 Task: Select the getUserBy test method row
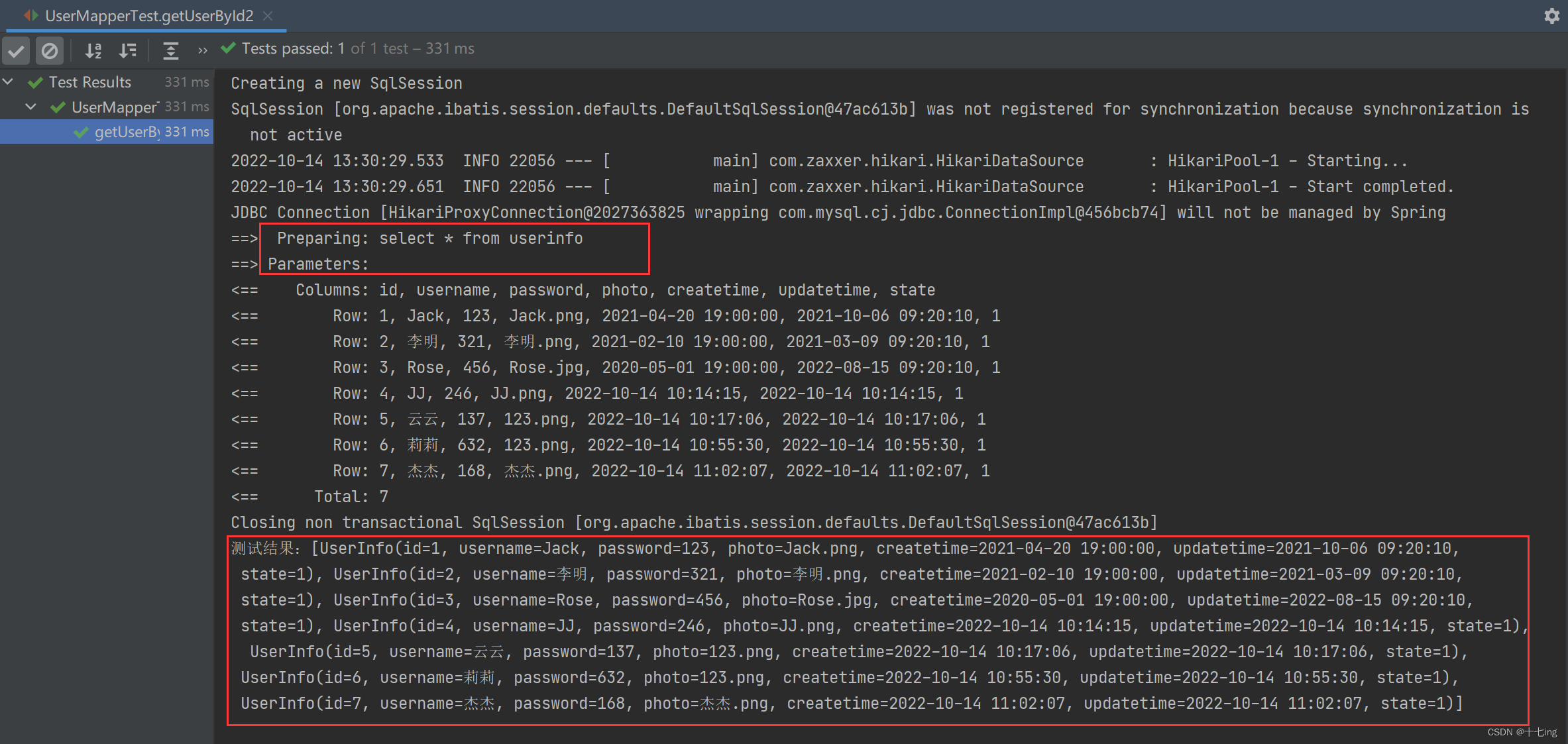coord(126,132)
